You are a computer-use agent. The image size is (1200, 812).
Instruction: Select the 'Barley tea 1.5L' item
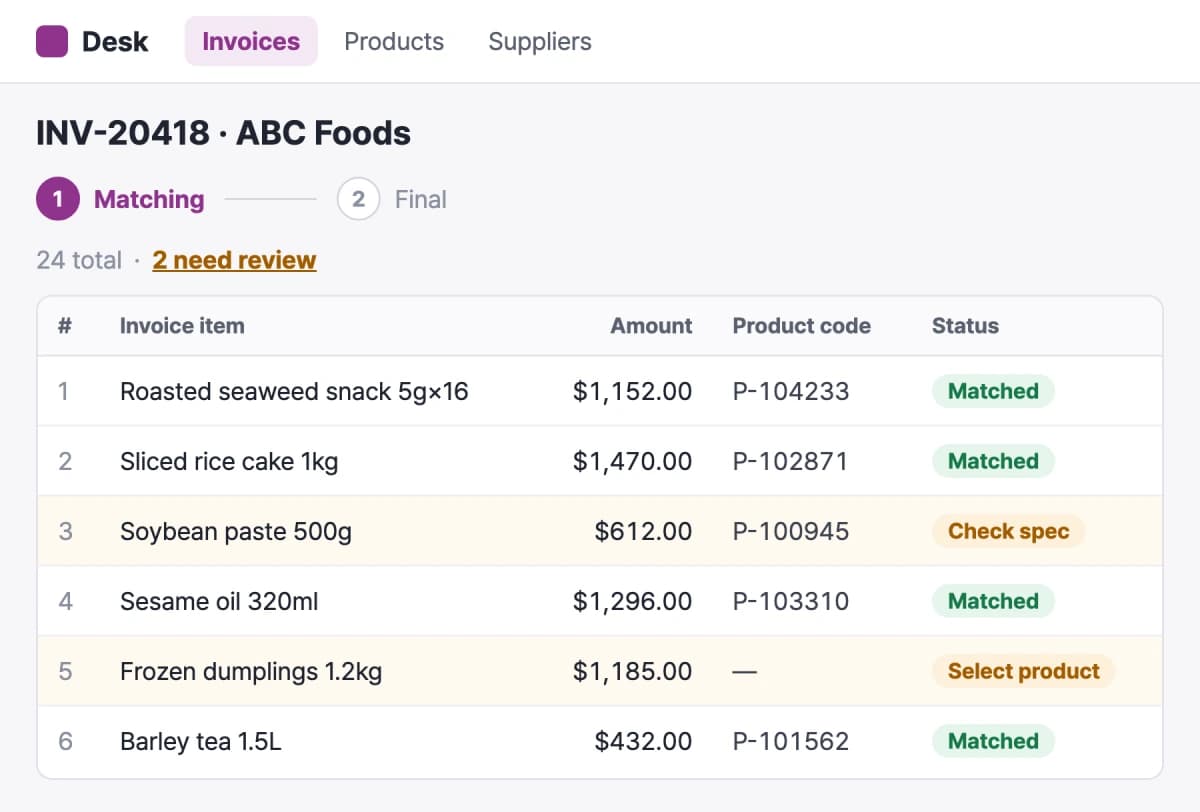pos(201,741)
